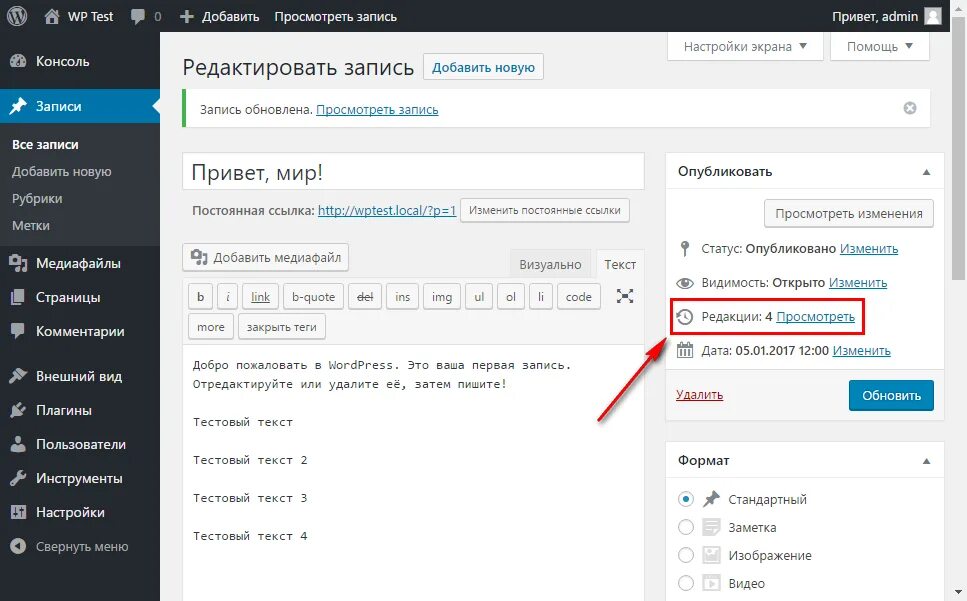Click Просмотреть запись link in notice

(x=377, y=110)
